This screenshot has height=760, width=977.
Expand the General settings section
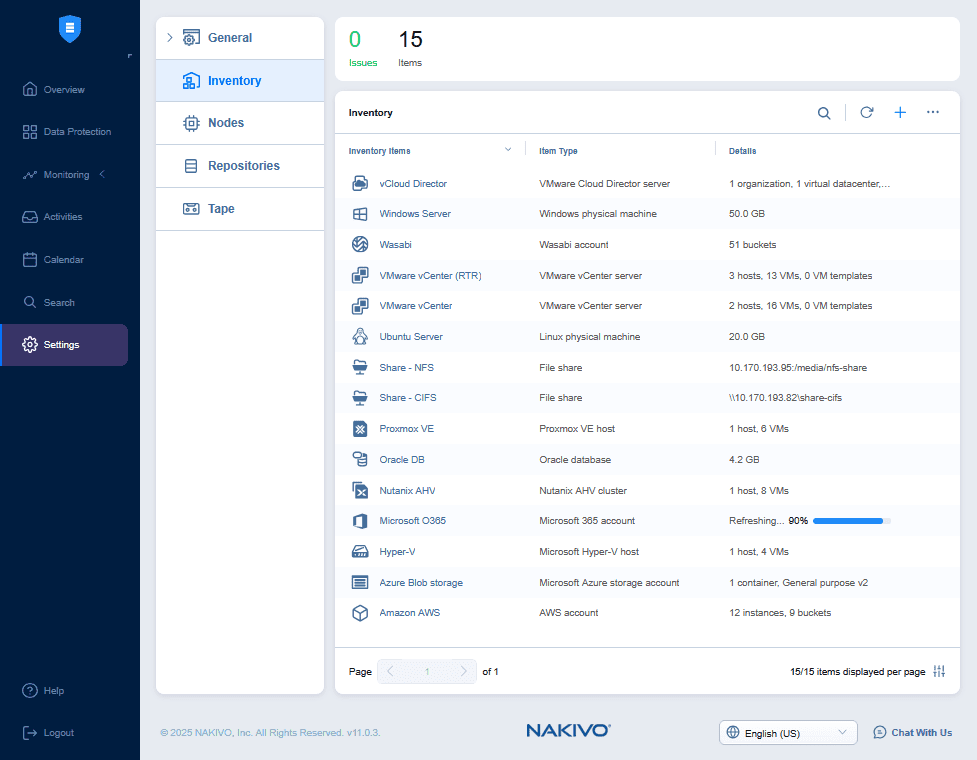coord(169,37)
